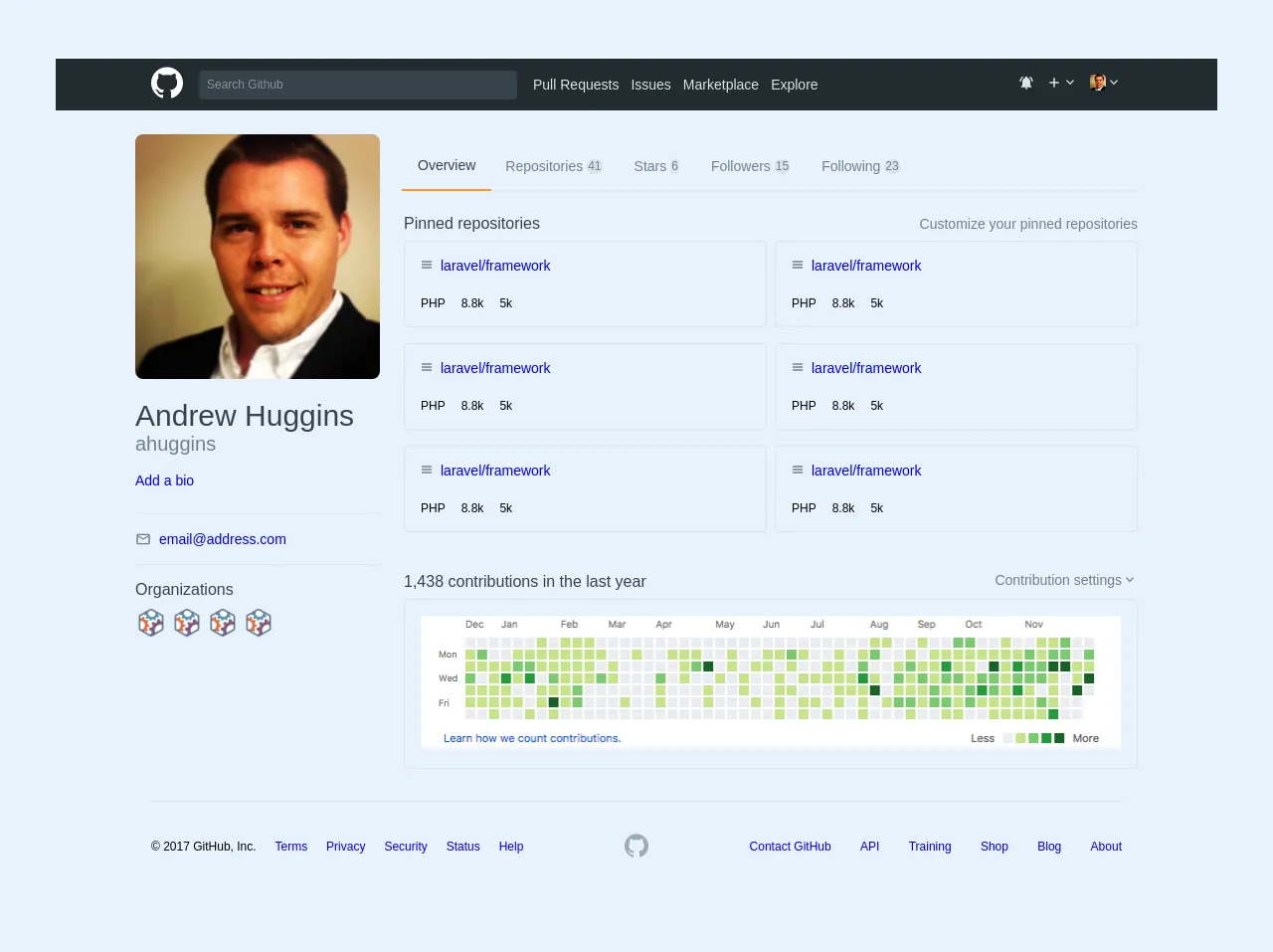
Task: Click the top-left pinned repository drag handle
Action: [x=427, y=266]
